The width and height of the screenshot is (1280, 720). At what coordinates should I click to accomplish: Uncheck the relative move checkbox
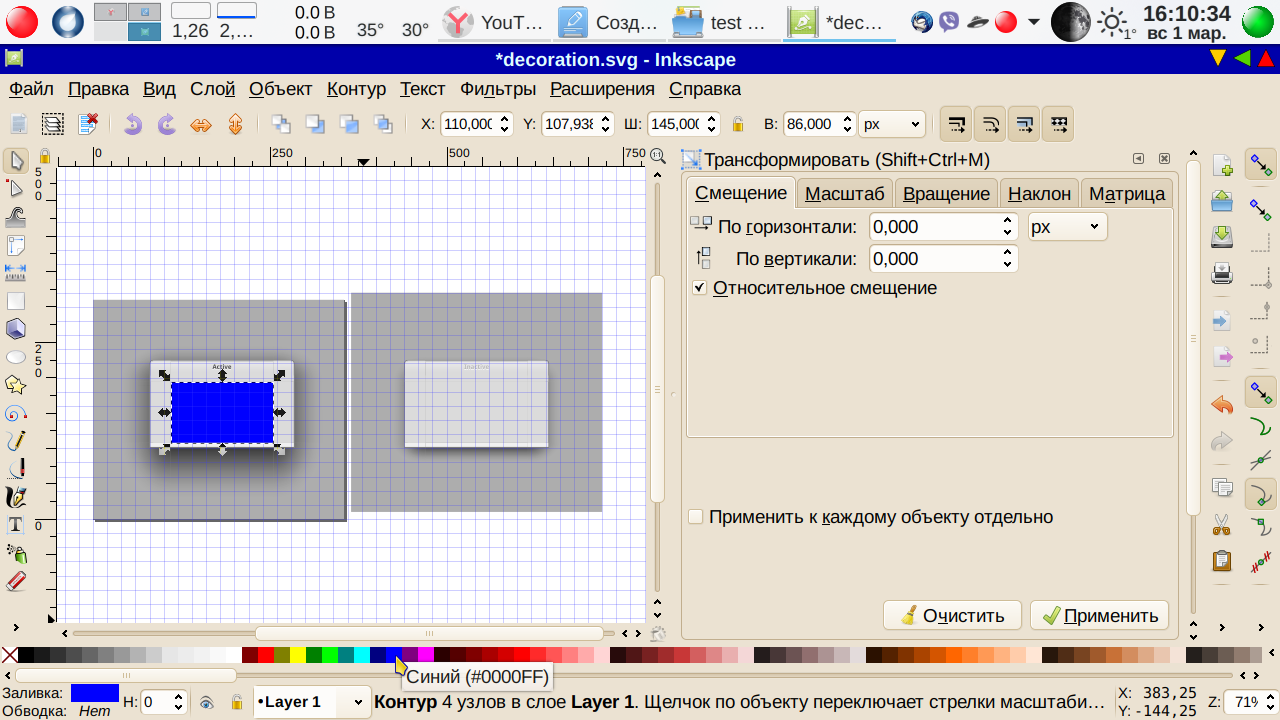(700, 288)
